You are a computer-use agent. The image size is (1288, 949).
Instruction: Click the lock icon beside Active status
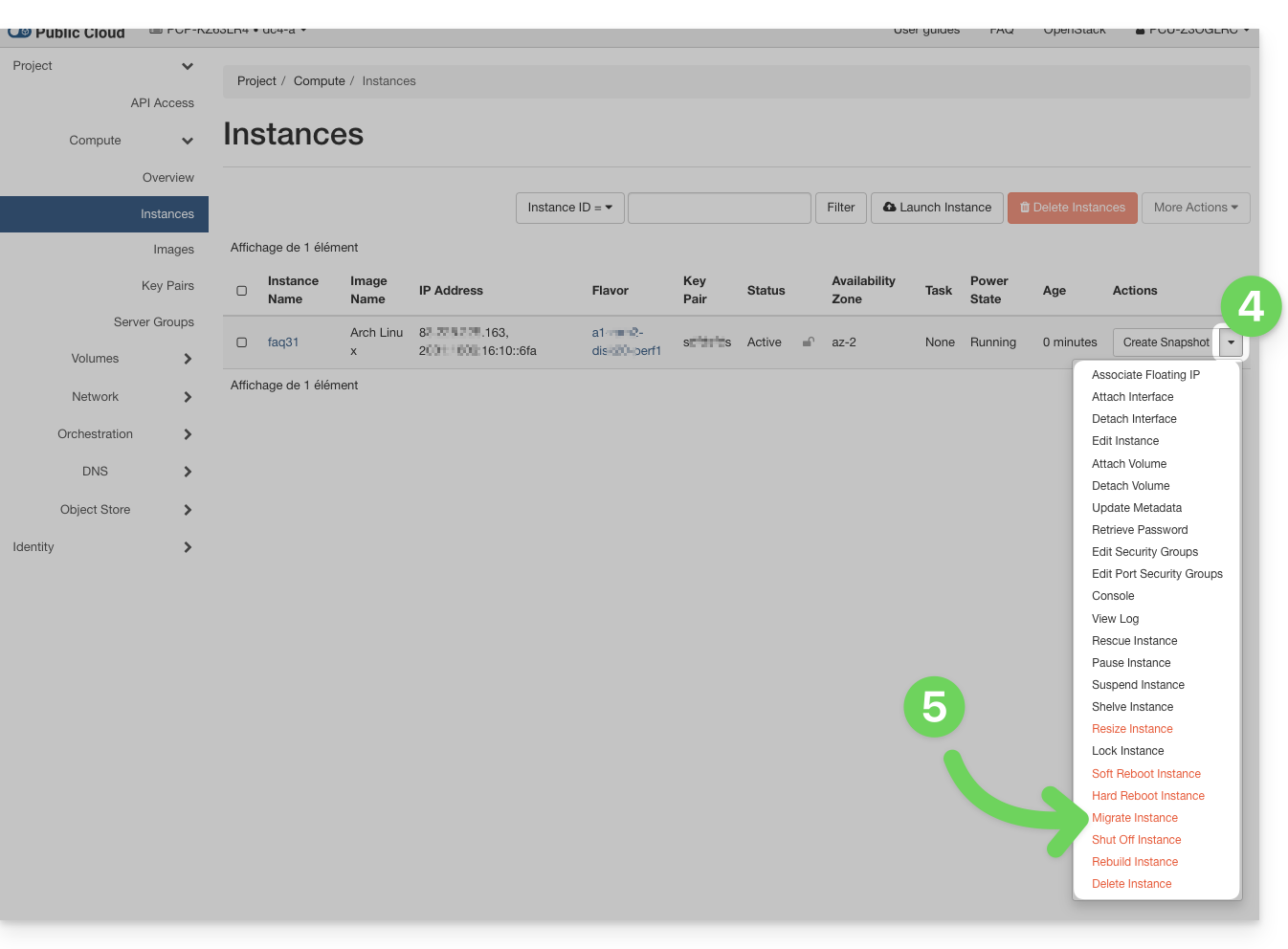click(x=809, y=342)
